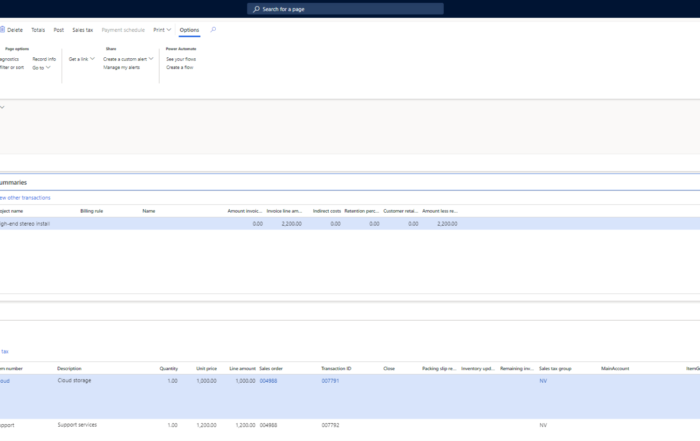
Task: Click the Amount less retention value 2,200.00
Action: point(447,224)
